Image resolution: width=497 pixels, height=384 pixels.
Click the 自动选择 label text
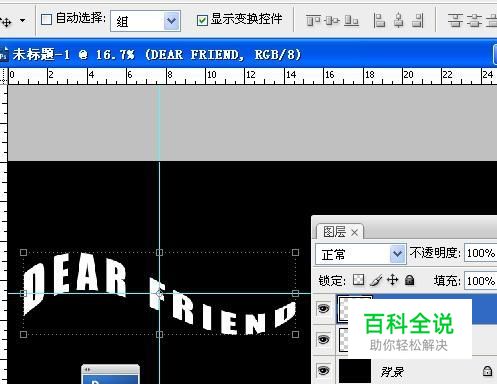point(81,18)
